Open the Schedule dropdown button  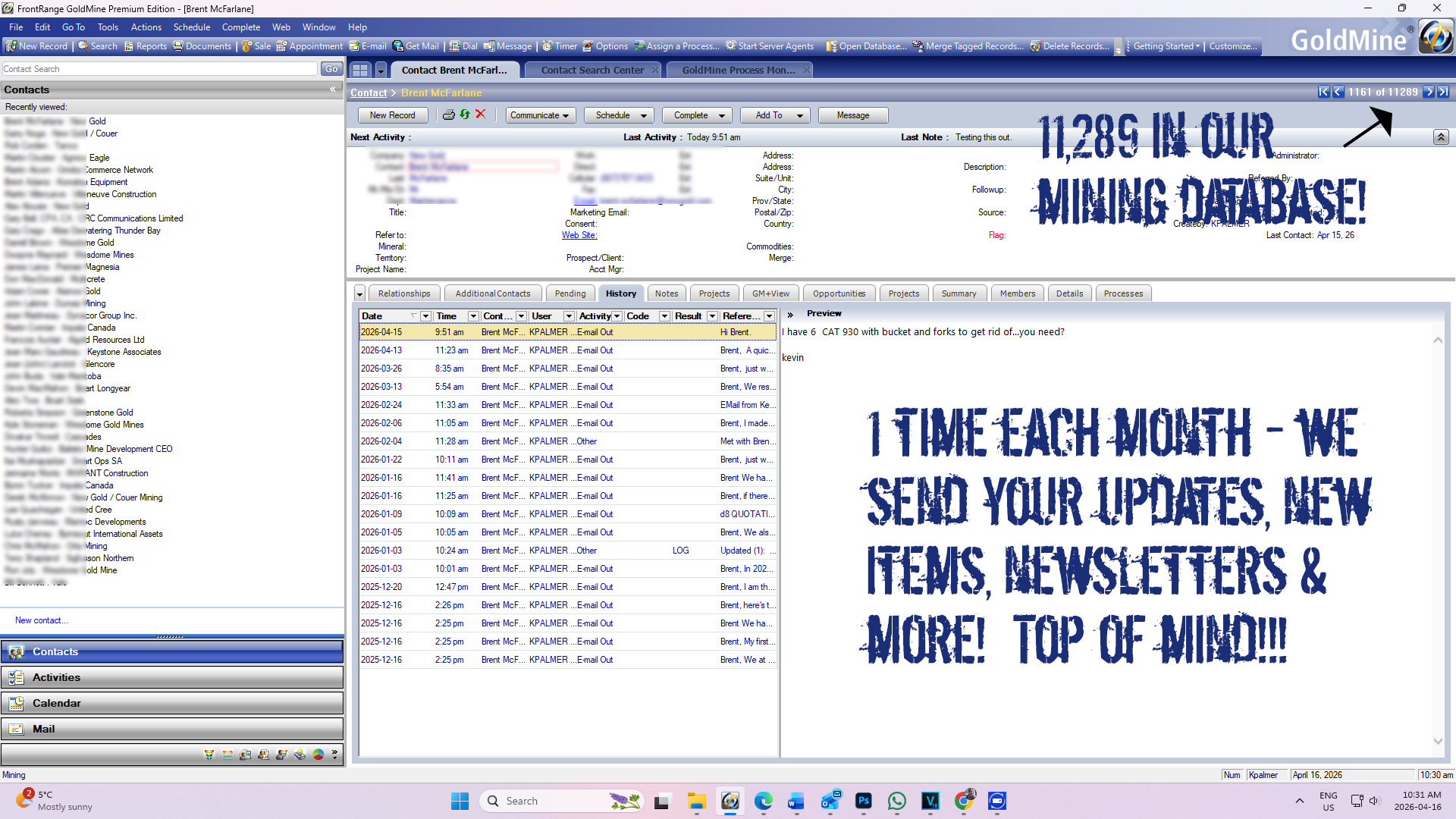(x=620, y=115)
